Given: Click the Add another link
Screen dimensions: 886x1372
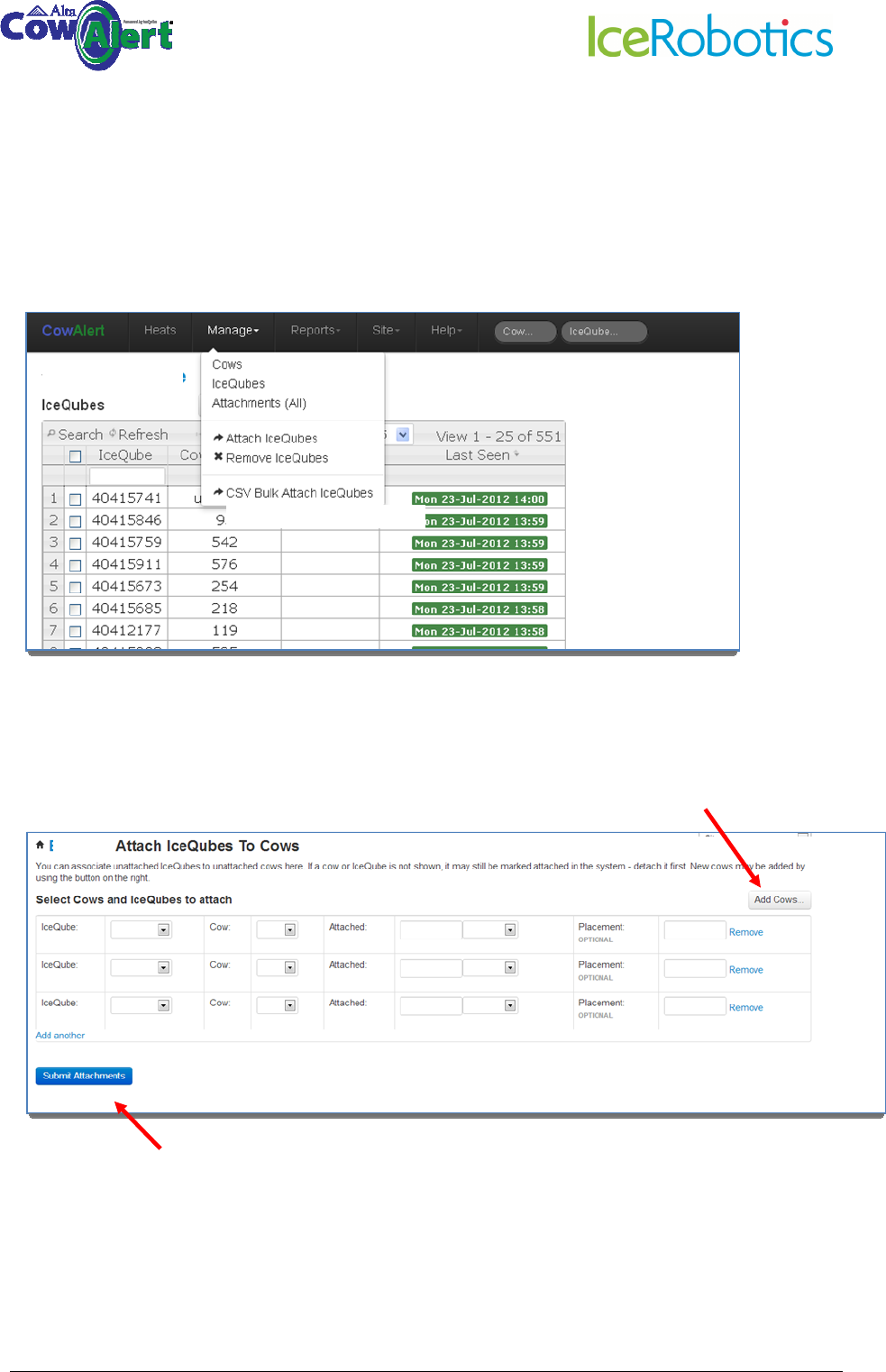Looking at the screenshot, I should point(60,1035).
